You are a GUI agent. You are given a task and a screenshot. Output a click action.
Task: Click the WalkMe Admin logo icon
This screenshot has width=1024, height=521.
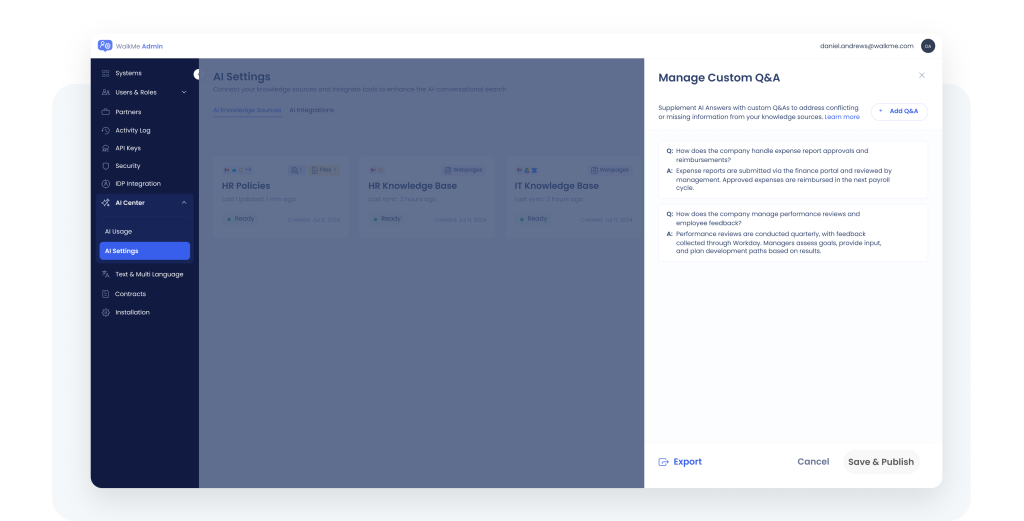(x=105, y=46)
